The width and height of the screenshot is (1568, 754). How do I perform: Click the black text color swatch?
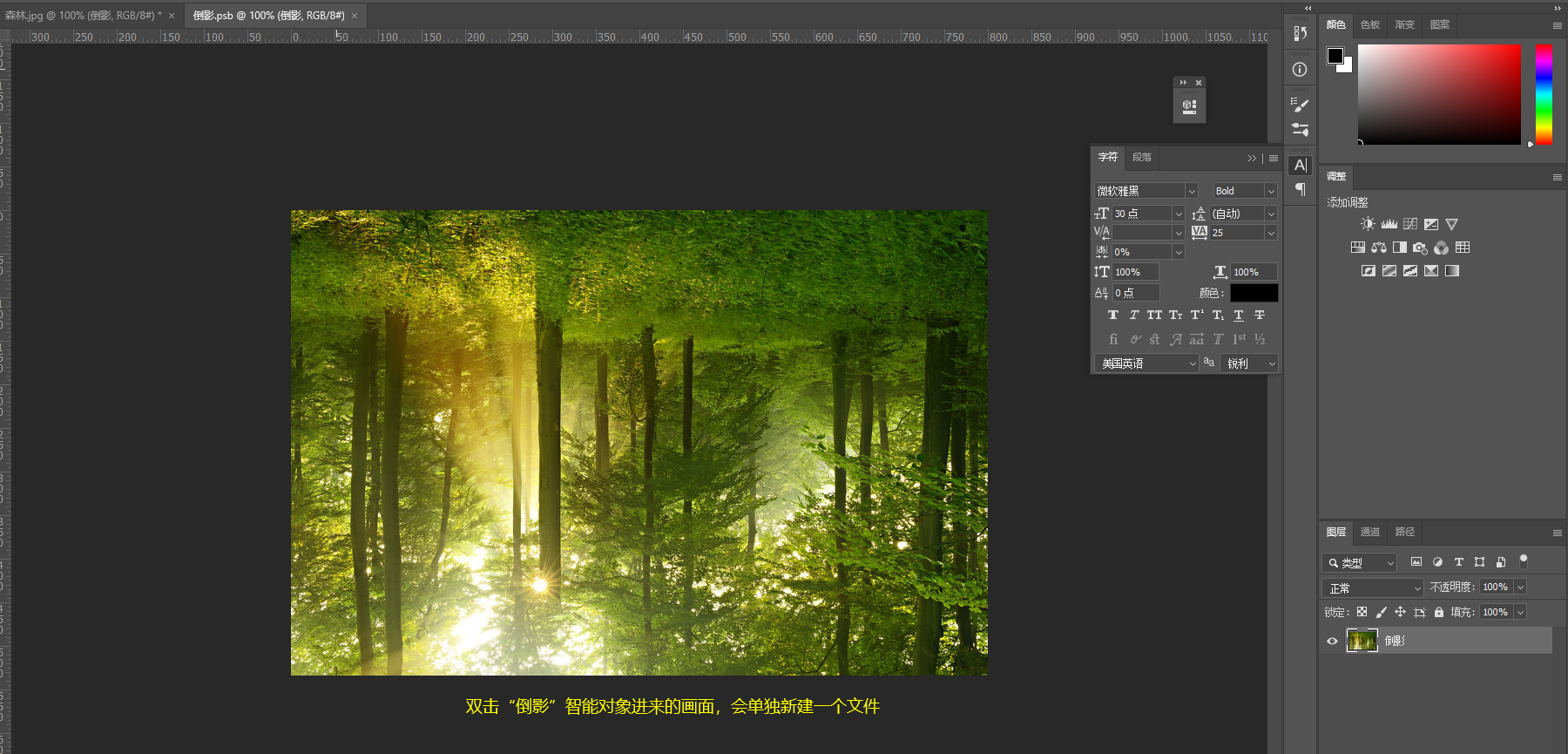pos(1254,293)
